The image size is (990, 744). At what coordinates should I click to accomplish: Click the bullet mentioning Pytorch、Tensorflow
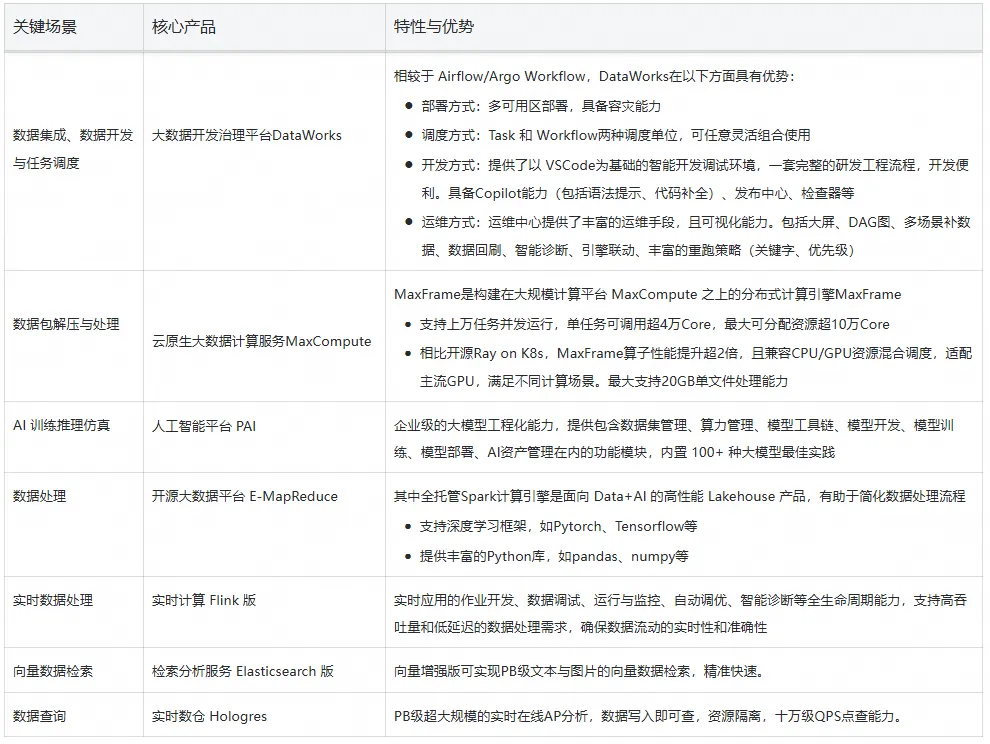[558, 527]
